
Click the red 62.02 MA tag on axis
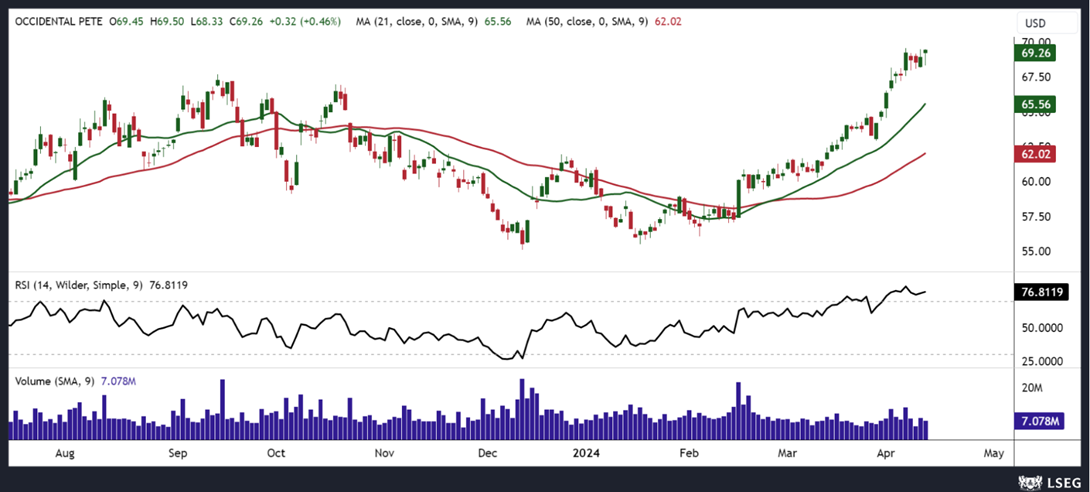(1036, 154)
